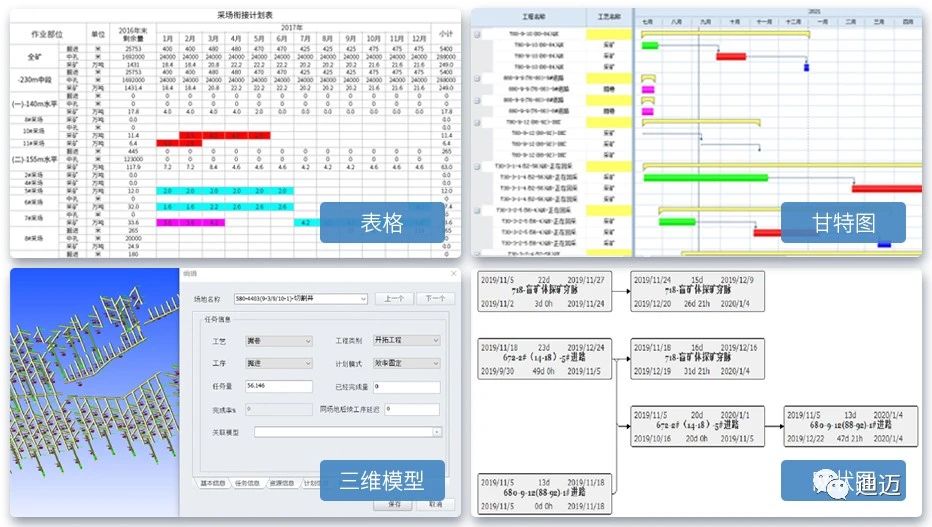This screenshot has height=527, width=932.
Task: Expand the 计划模式 plan mode dropdown
Action: [434, 363]
